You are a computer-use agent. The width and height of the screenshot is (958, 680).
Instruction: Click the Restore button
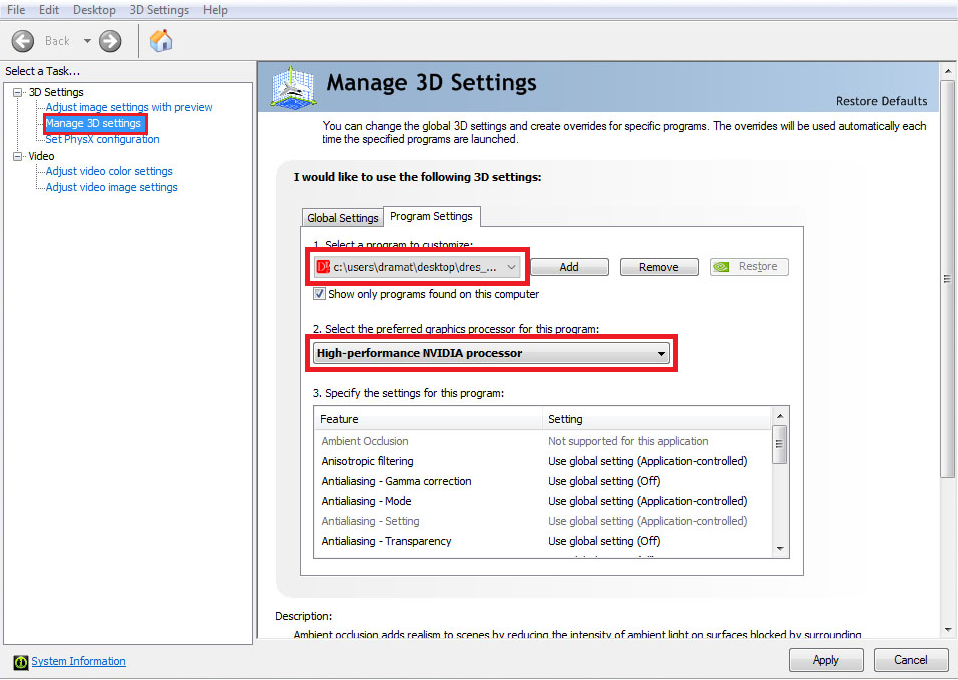pyautogui.click(x=749, y=267)
